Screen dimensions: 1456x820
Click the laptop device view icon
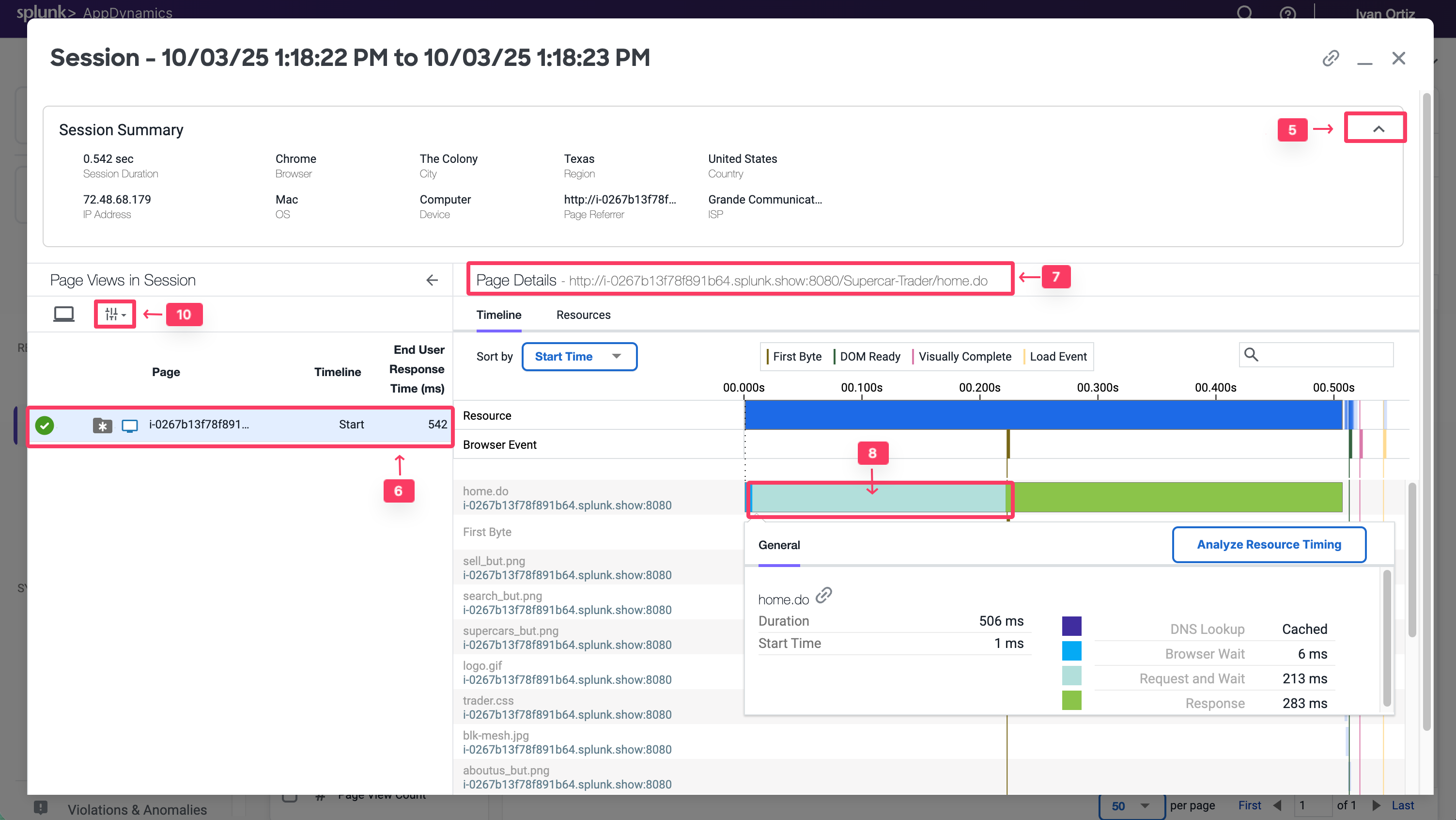(63, 314)
